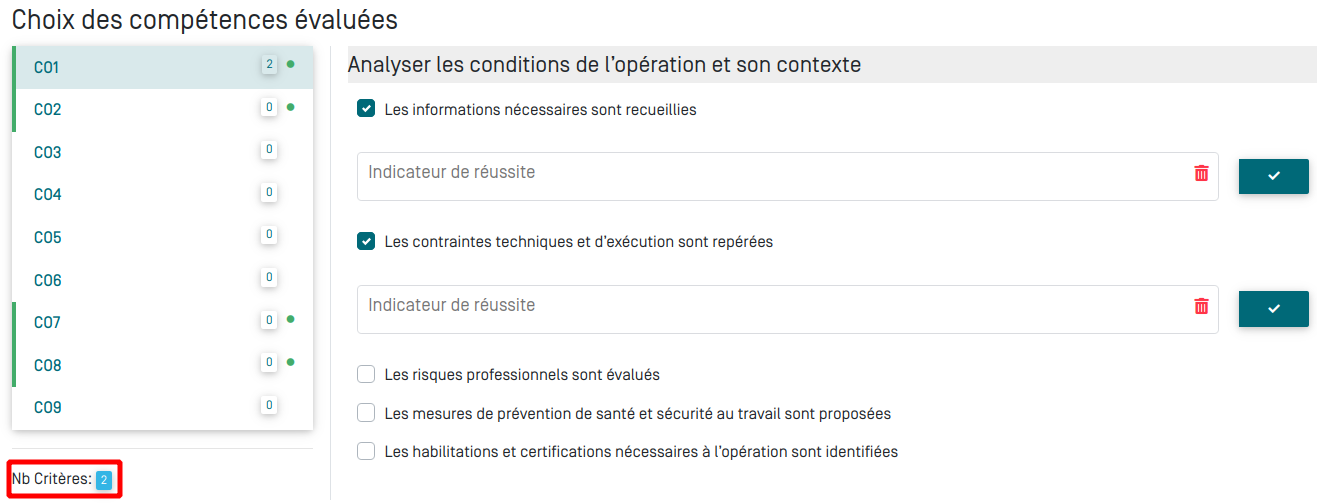The image size is (1317, 503).
Task: Delete the first Indicateur de réussite entry
Action: coord(1201,174)
